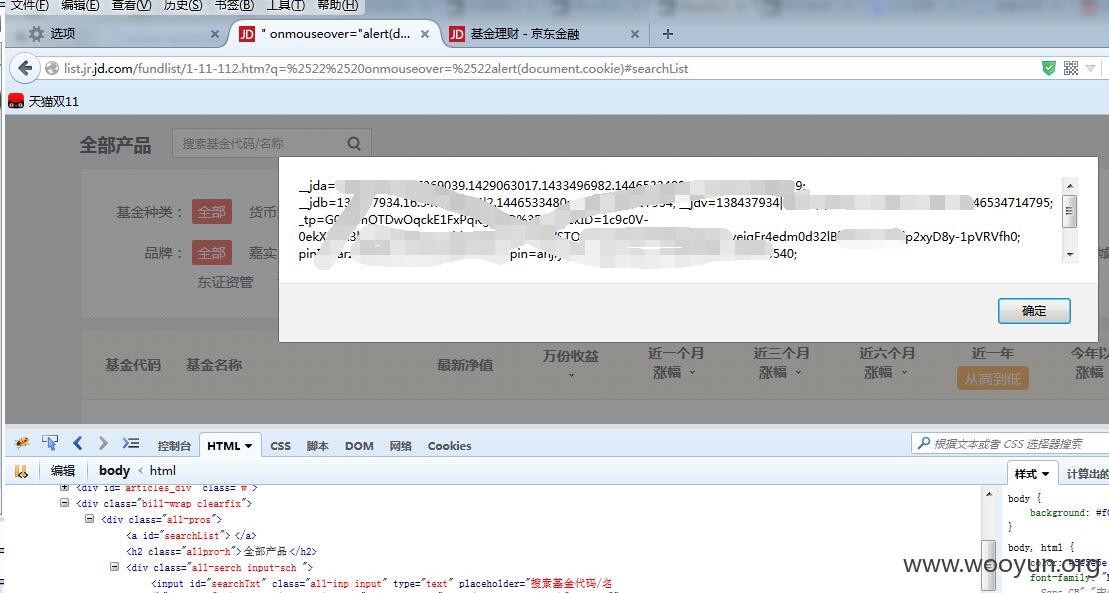Viewport: 1109px width, 593px height.
Task: Close the onmouseover alert tab
Action: [425, 33]
